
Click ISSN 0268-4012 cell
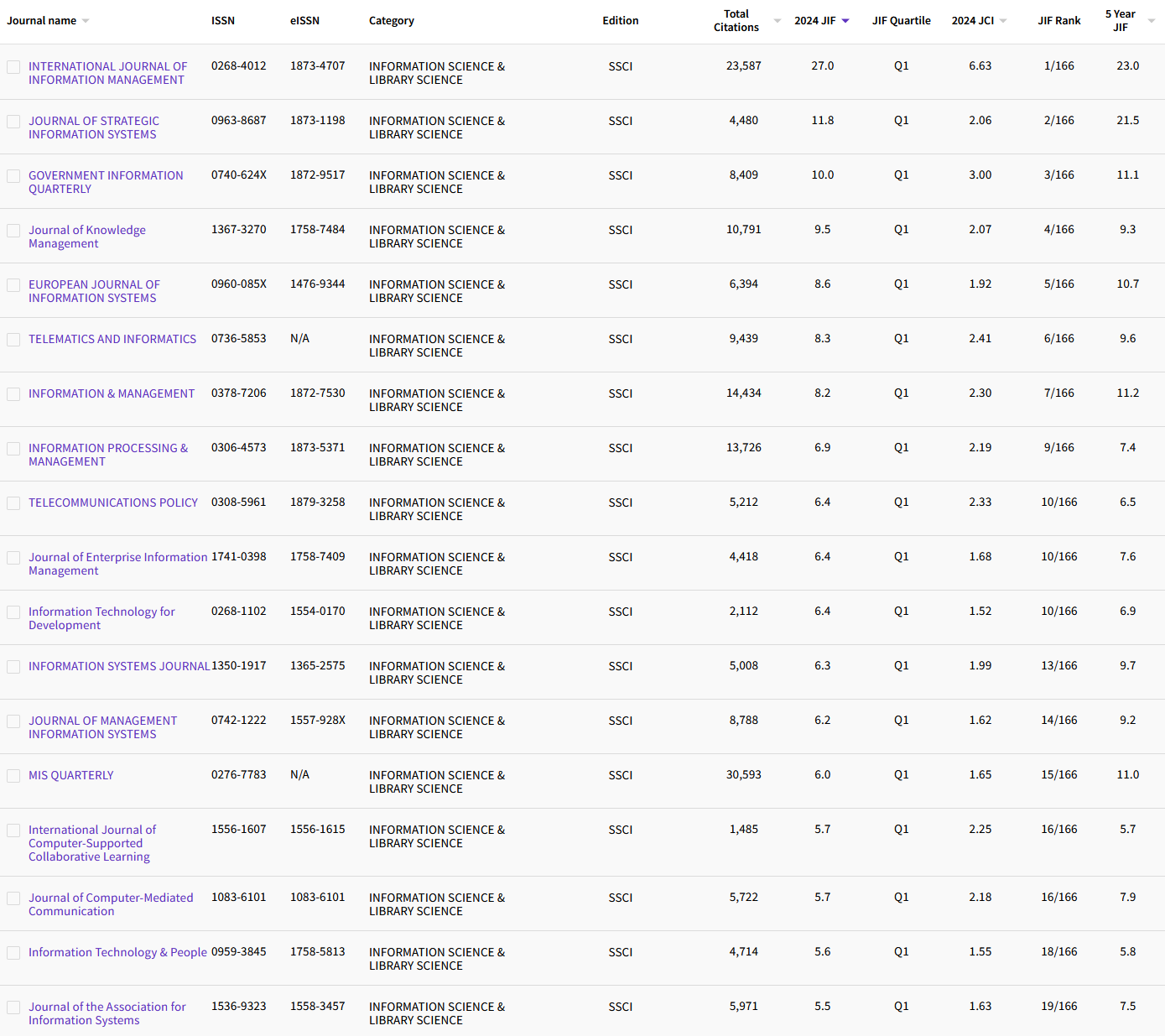[x=239, y=65]
